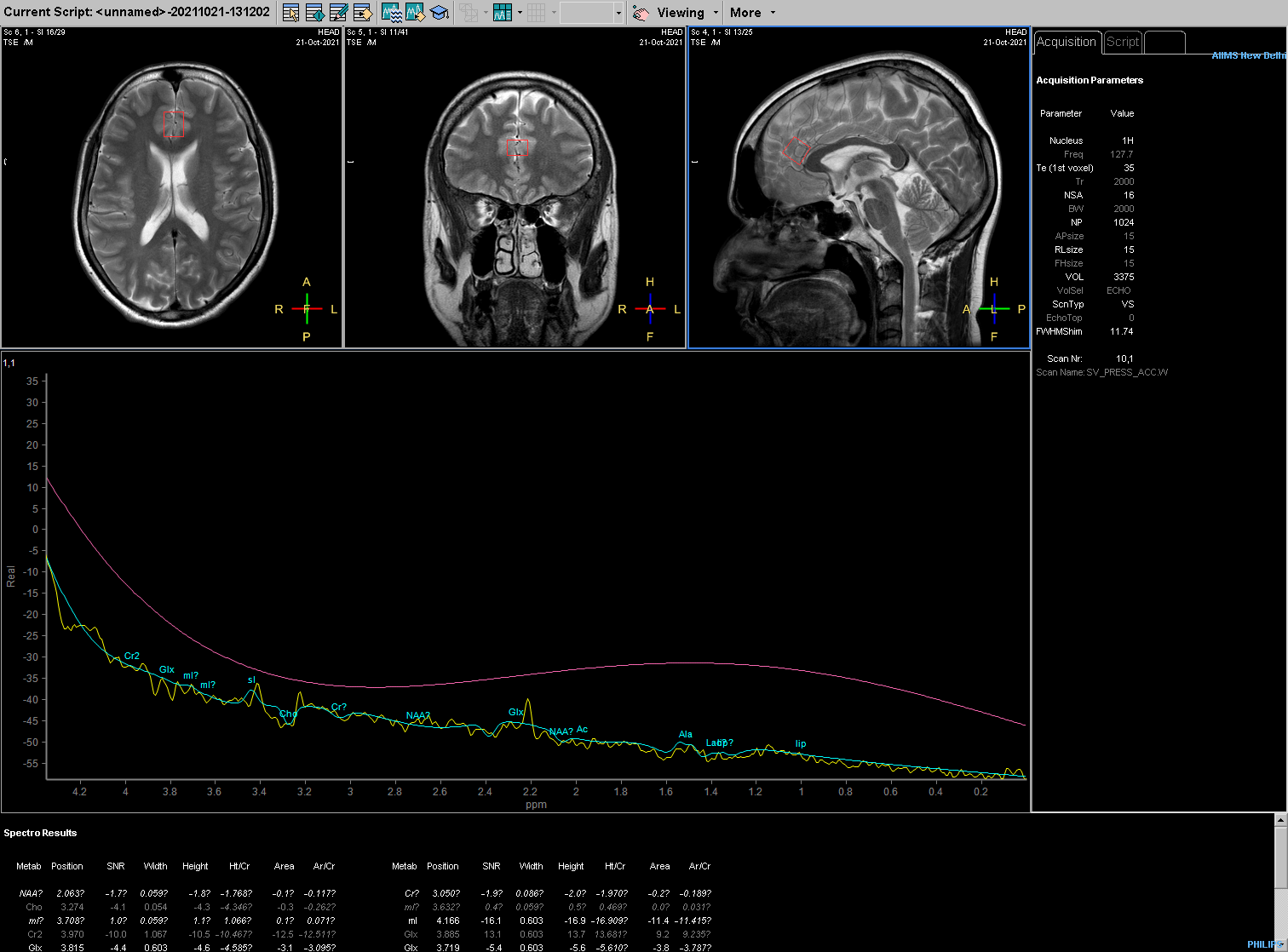Click the lip peak label on spectrum
The width and height of the screenshot is (1288, 952).
pos(801,743)
